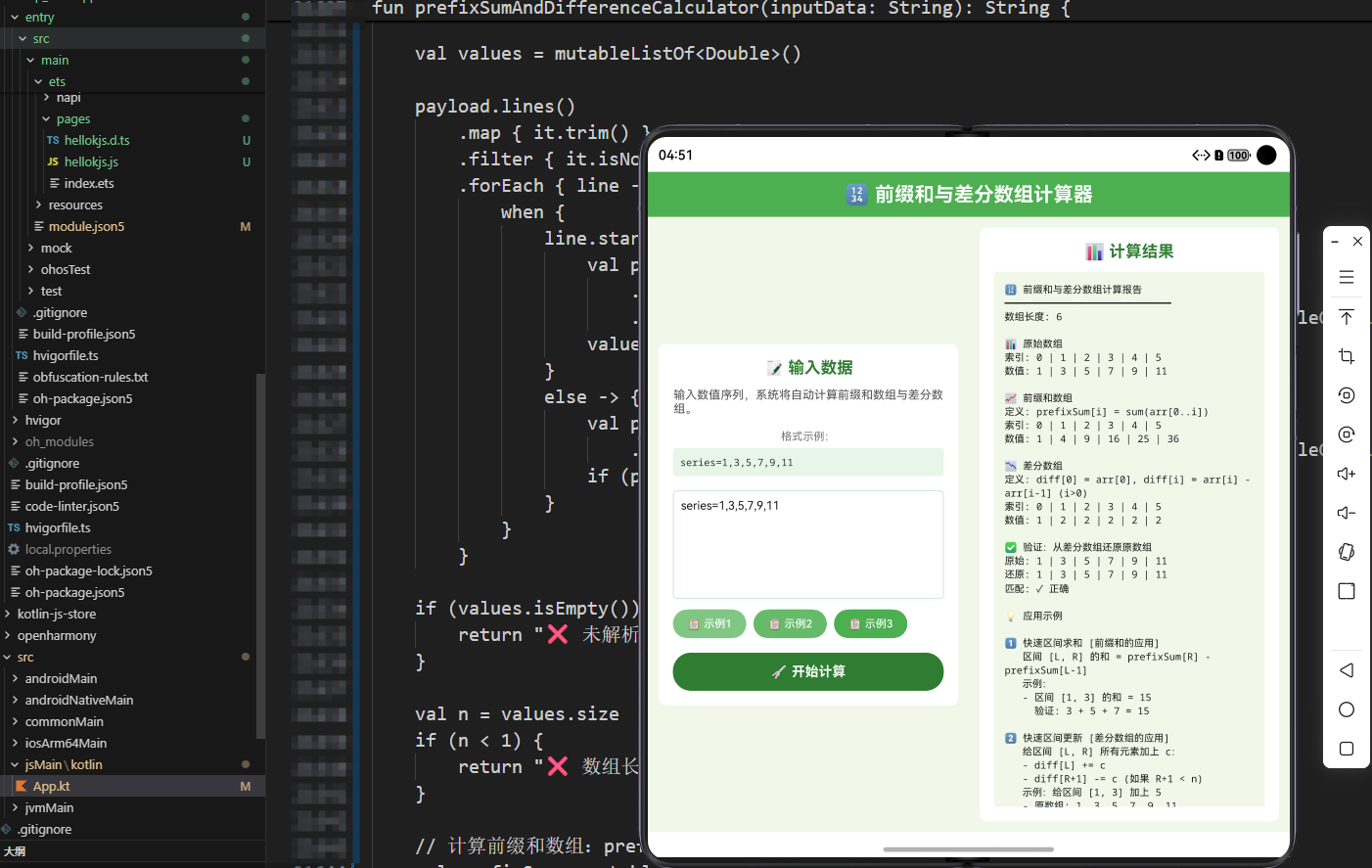The height and width of the screenshot is (868, 1372).
Task: Click the notepad icon beside 输入数据
Action: click(775, 368)
